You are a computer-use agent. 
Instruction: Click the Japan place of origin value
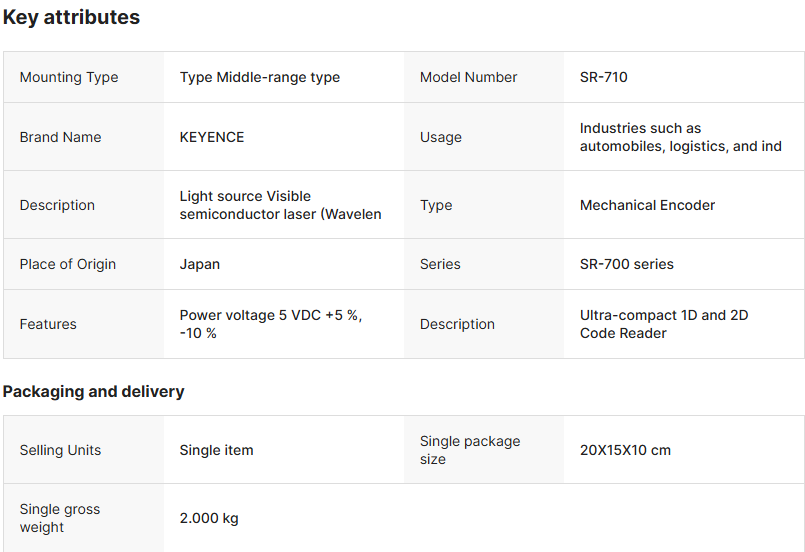coord(200,264)
